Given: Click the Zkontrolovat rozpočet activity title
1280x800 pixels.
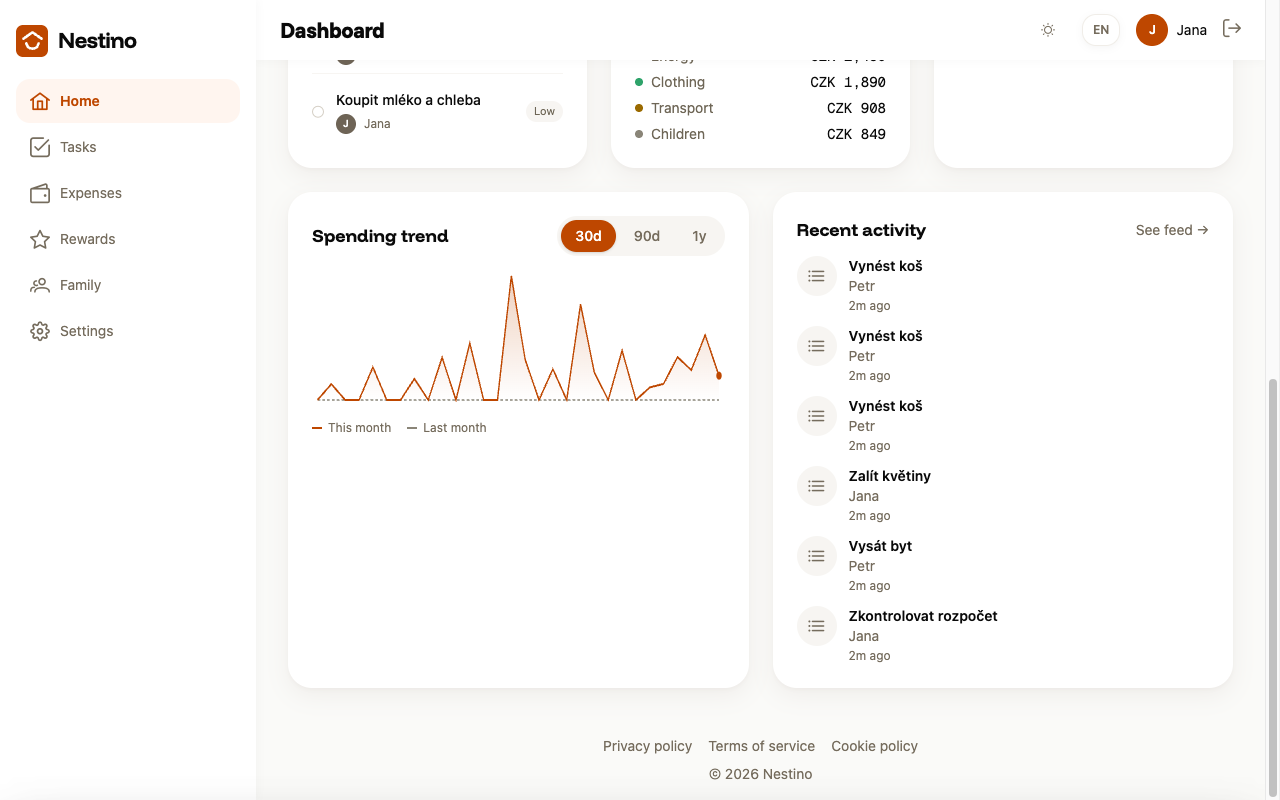Looking at the screenshot, I should coord(923,616).
